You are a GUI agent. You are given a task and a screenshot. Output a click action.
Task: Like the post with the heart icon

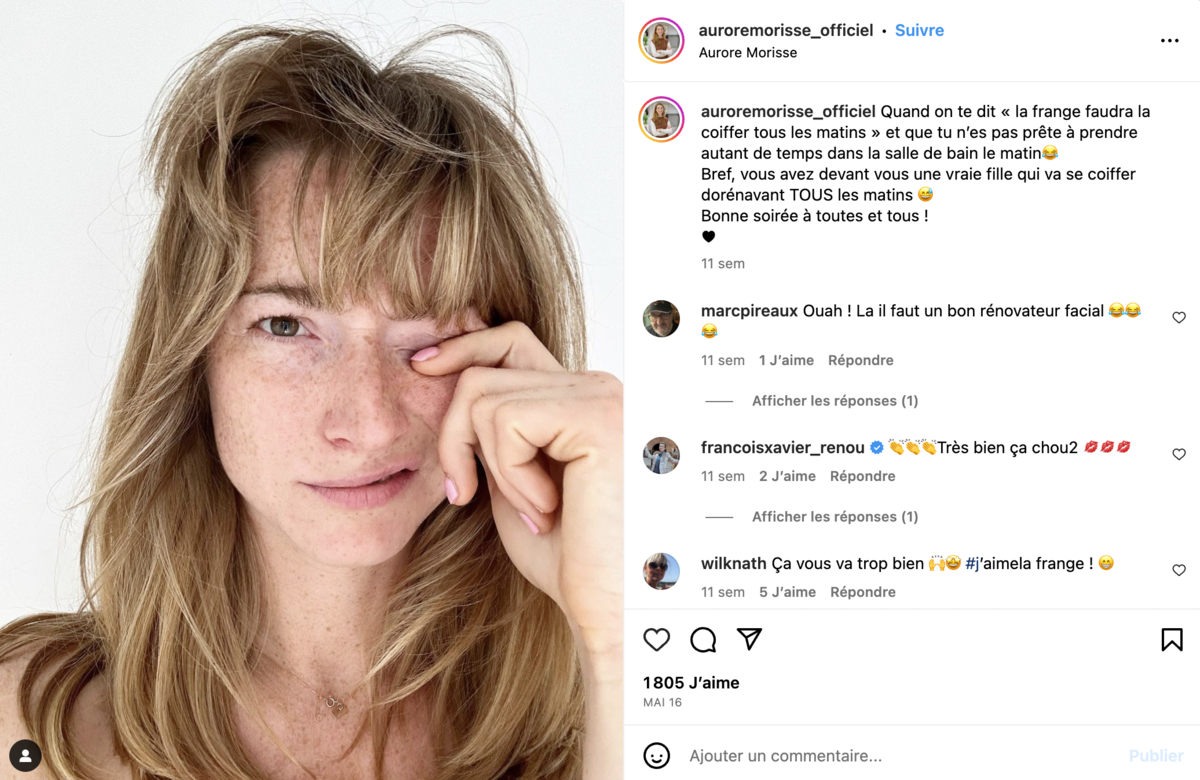pyautogui.click(x=657, y=639)
